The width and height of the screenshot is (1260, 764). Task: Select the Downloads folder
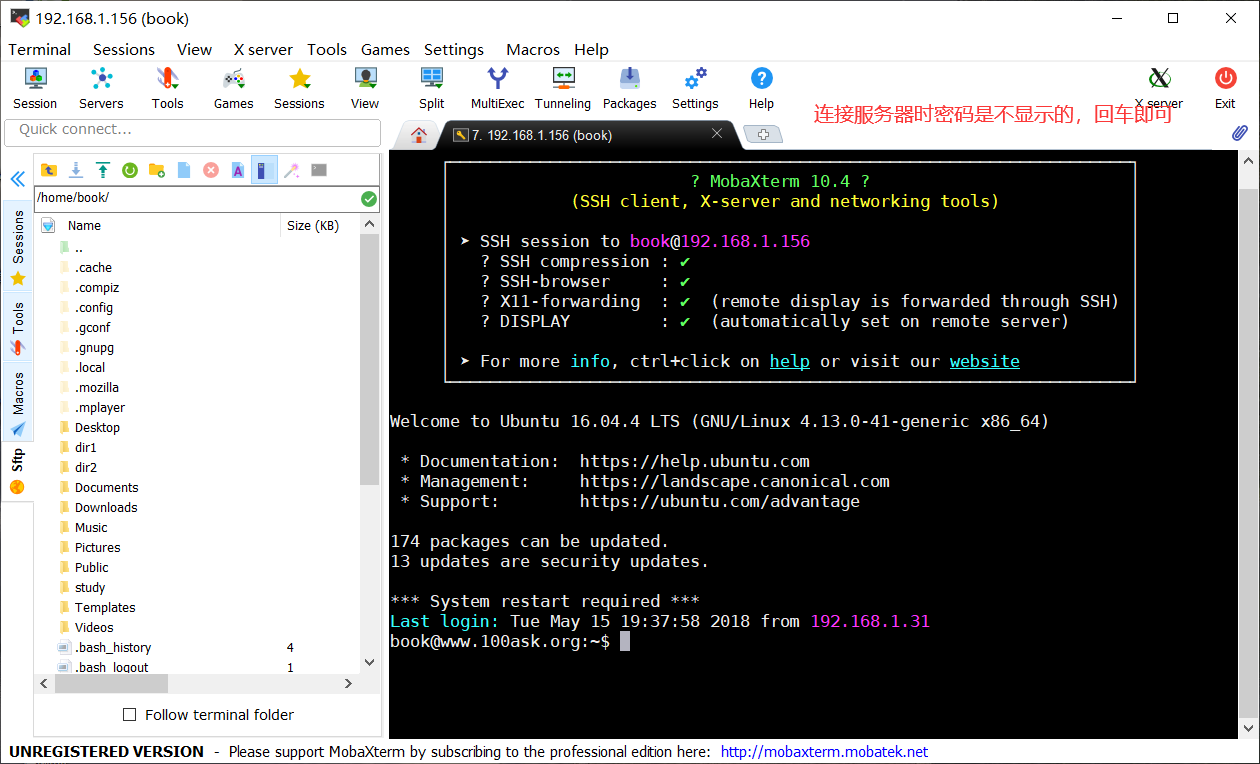(106, 507)
